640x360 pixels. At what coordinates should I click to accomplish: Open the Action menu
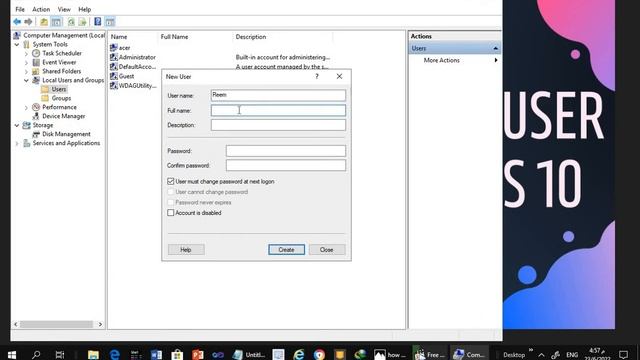[41, 9]
